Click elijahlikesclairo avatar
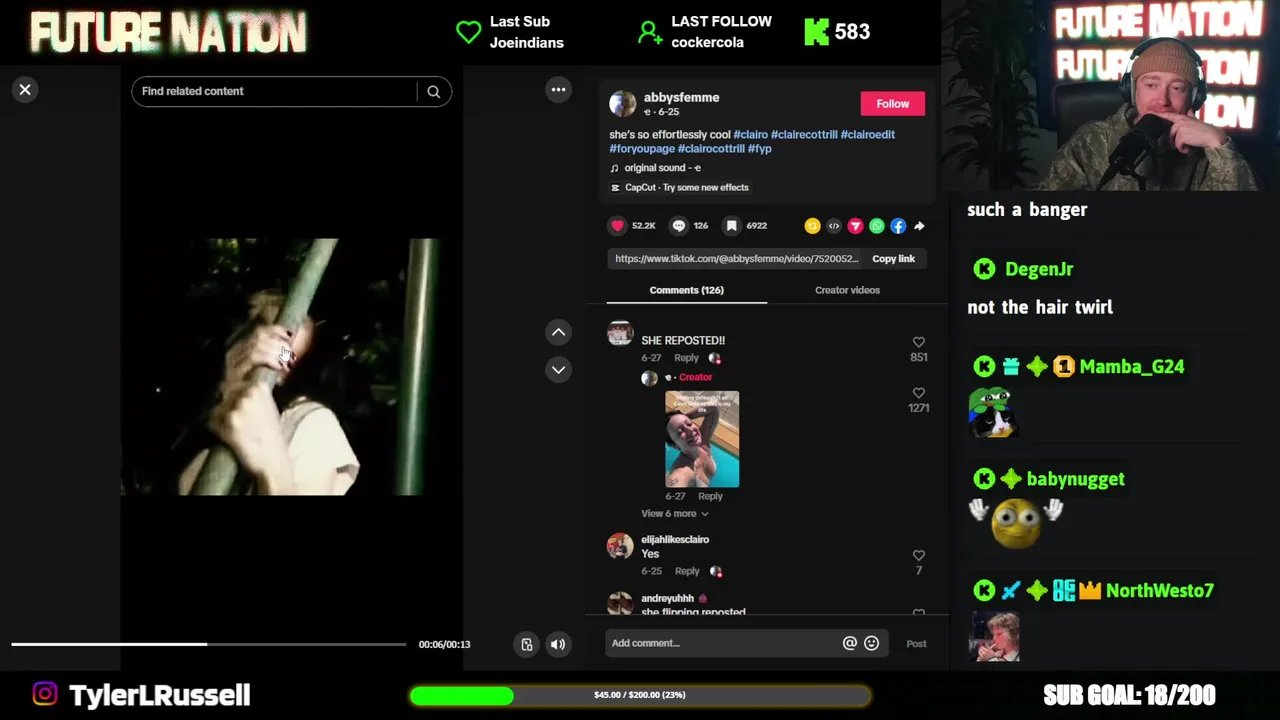Screen dimensions: 1280x720 point(620,545)
